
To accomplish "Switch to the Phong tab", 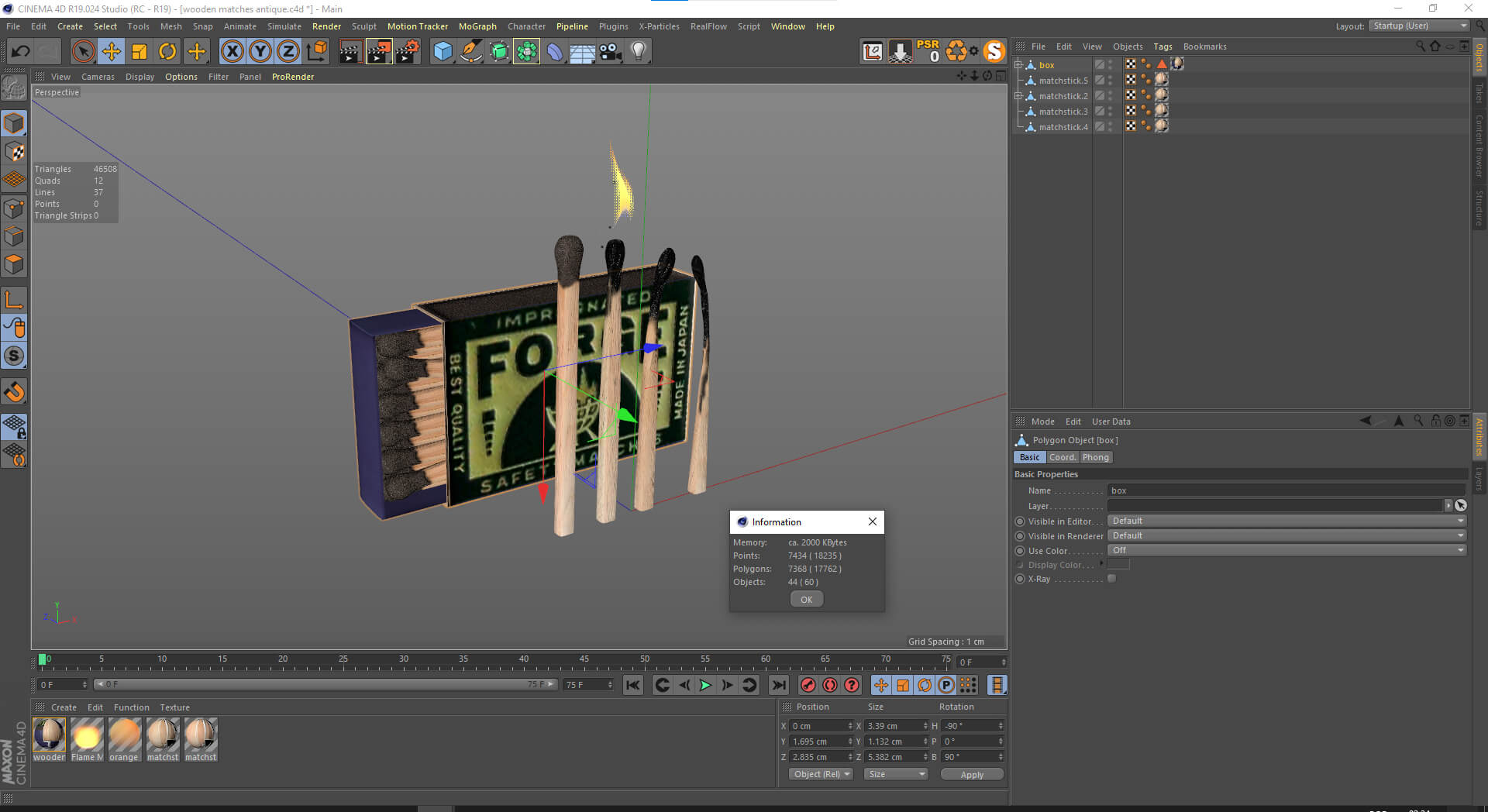I will [1096, 457].
